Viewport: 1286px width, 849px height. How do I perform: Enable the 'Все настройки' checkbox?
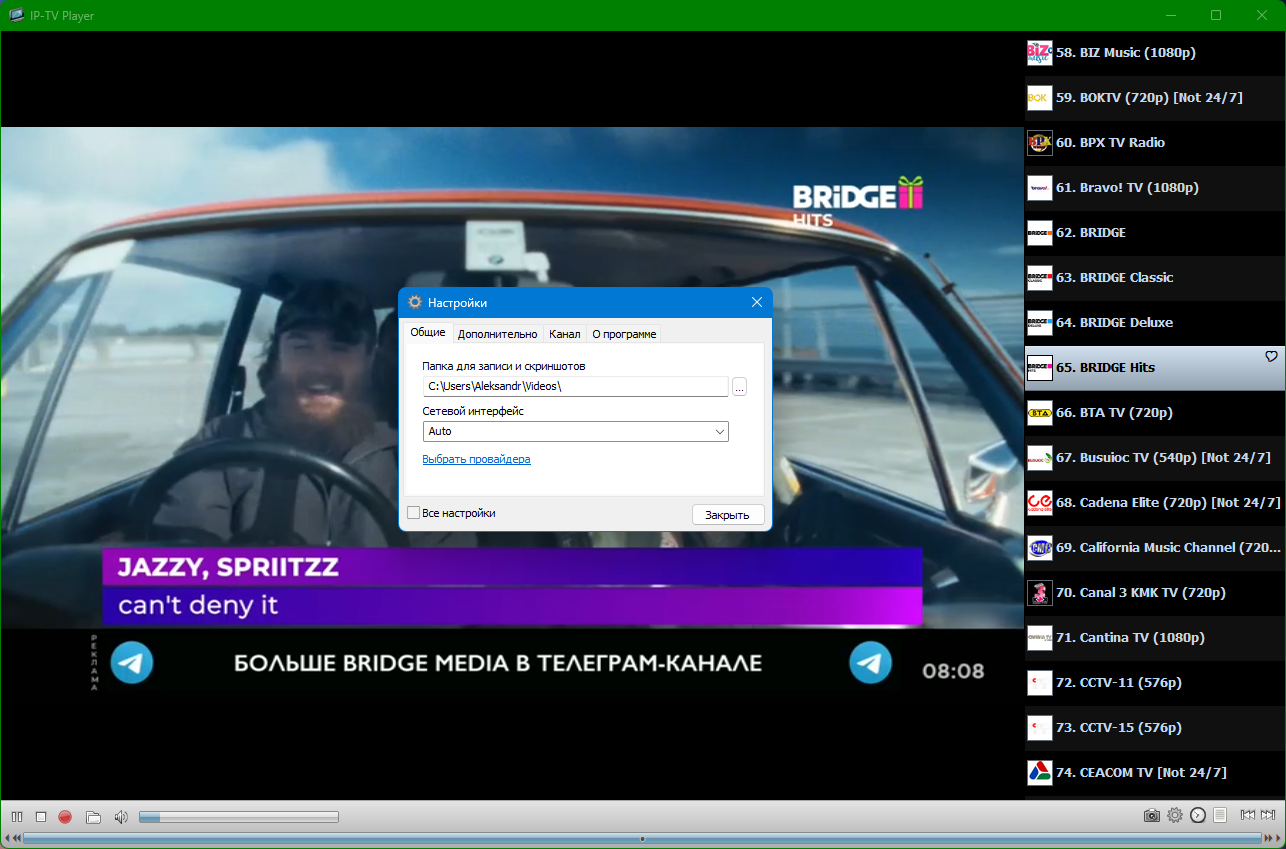click(414, 513)
